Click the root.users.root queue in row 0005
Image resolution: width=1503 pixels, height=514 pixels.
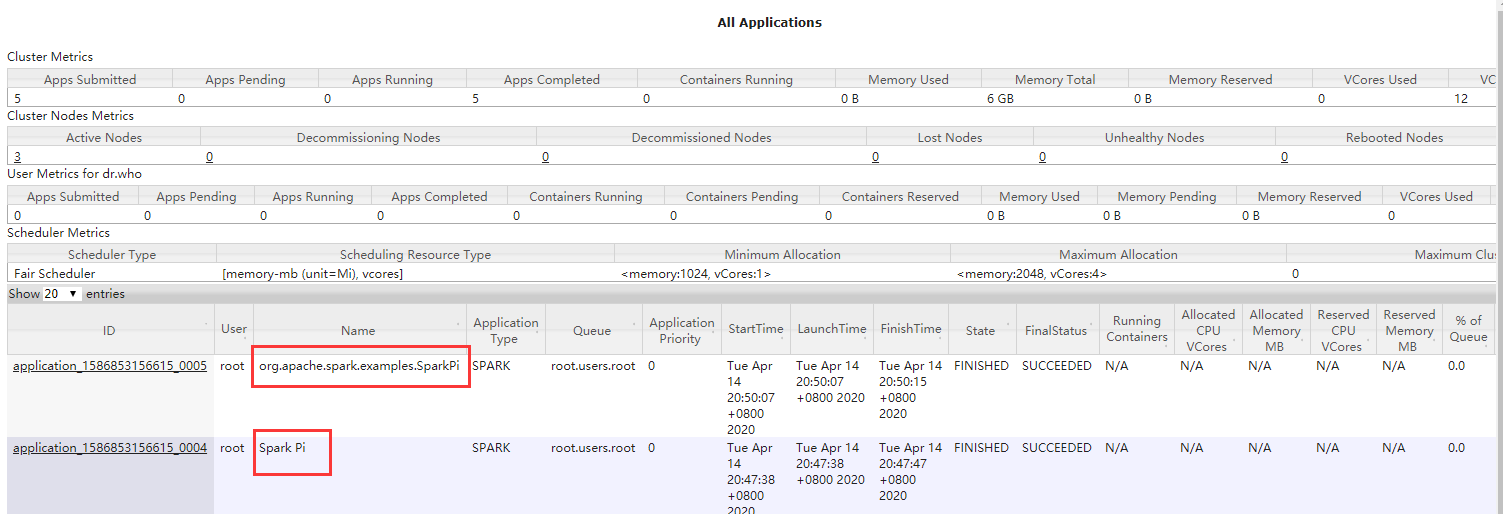tap(593, 366)
